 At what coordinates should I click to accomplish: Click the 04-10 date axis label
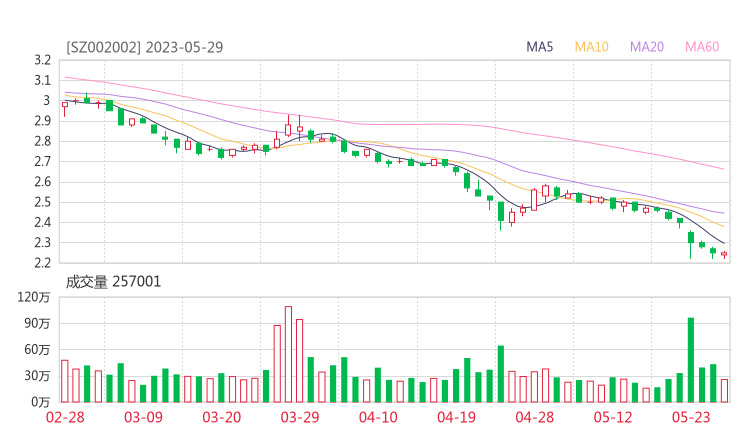[378, 417]
